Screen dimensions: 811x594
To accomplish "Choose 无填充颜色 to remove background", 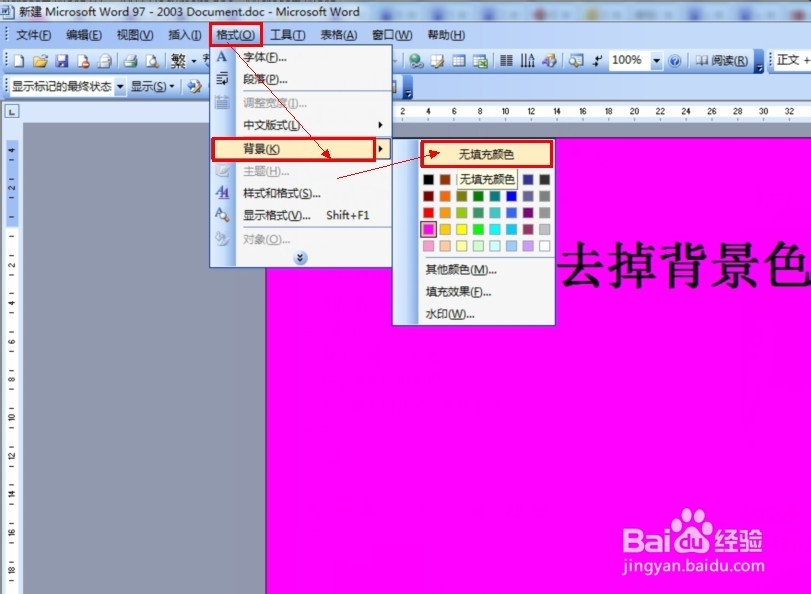I will (x=486, y=156).
